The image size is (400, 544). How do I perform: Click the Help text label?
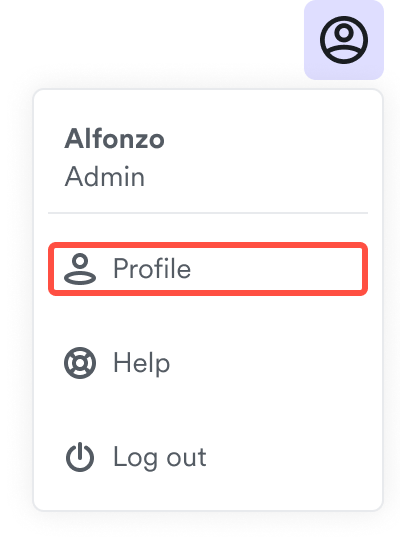click(142, 364)
